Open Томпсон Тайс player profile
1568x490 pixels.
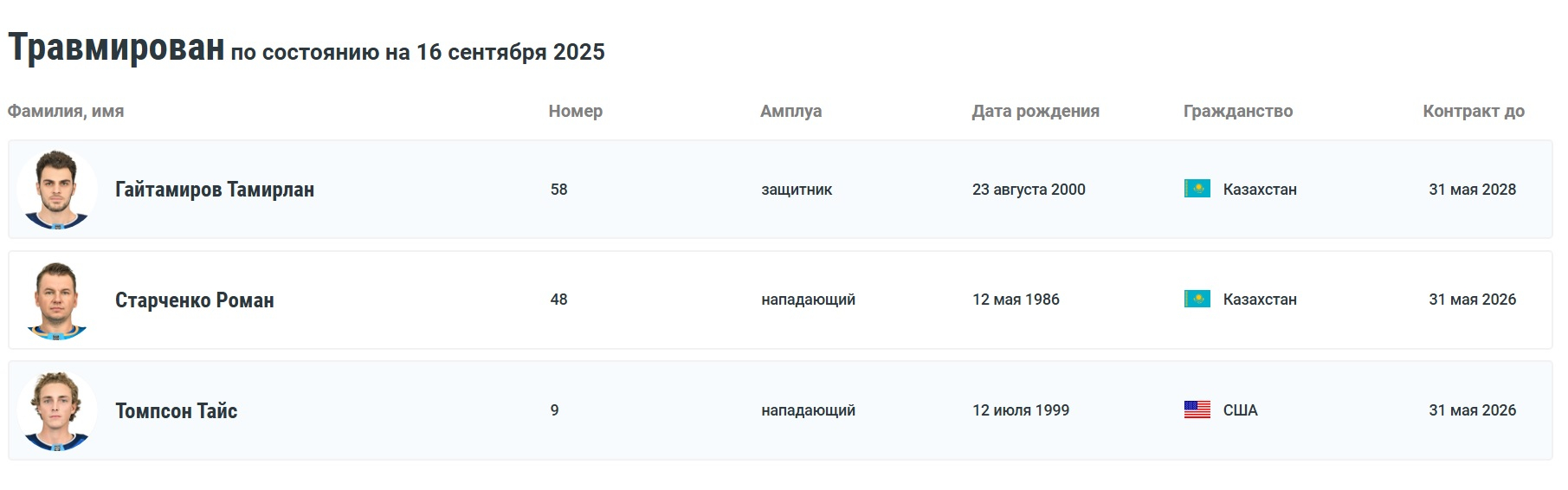(x=177, y=410)
